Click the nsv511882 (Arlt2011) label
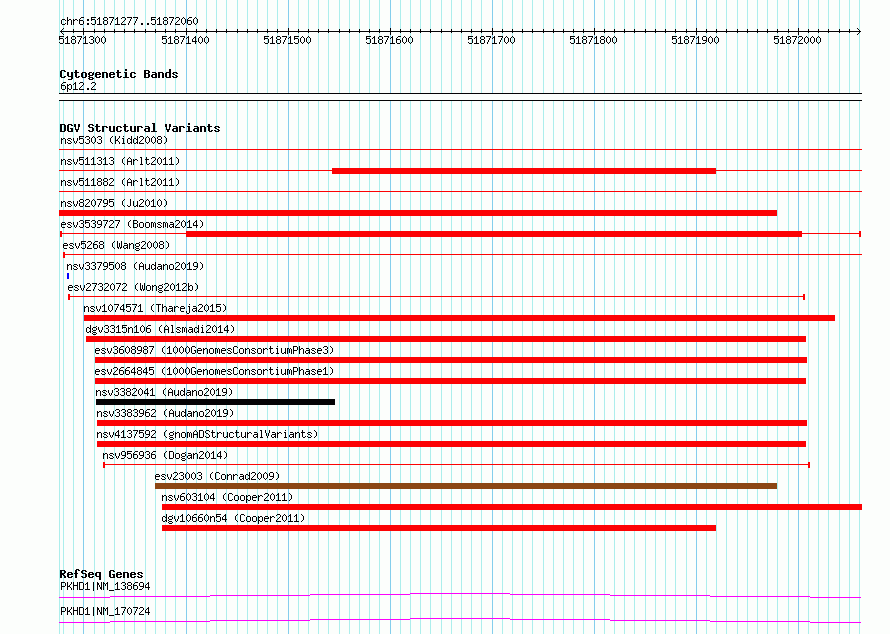This screenshot has width=890, height=634. 120,182
